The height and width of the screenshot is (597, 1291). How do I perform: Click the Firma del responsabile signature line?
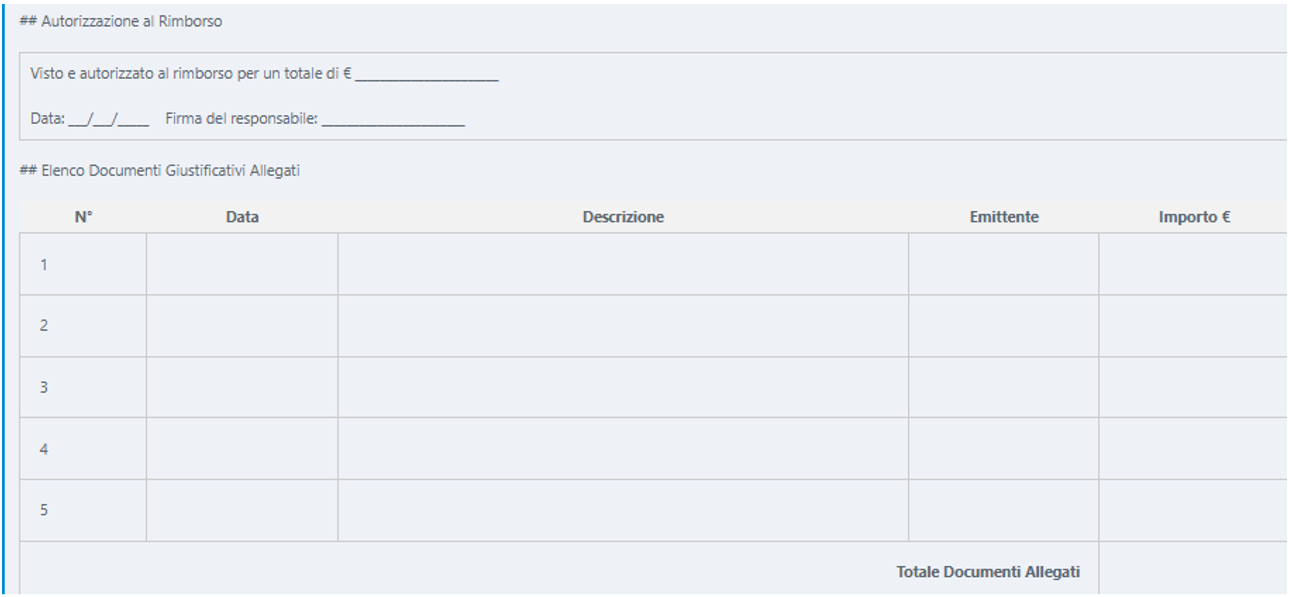[393, 120]
